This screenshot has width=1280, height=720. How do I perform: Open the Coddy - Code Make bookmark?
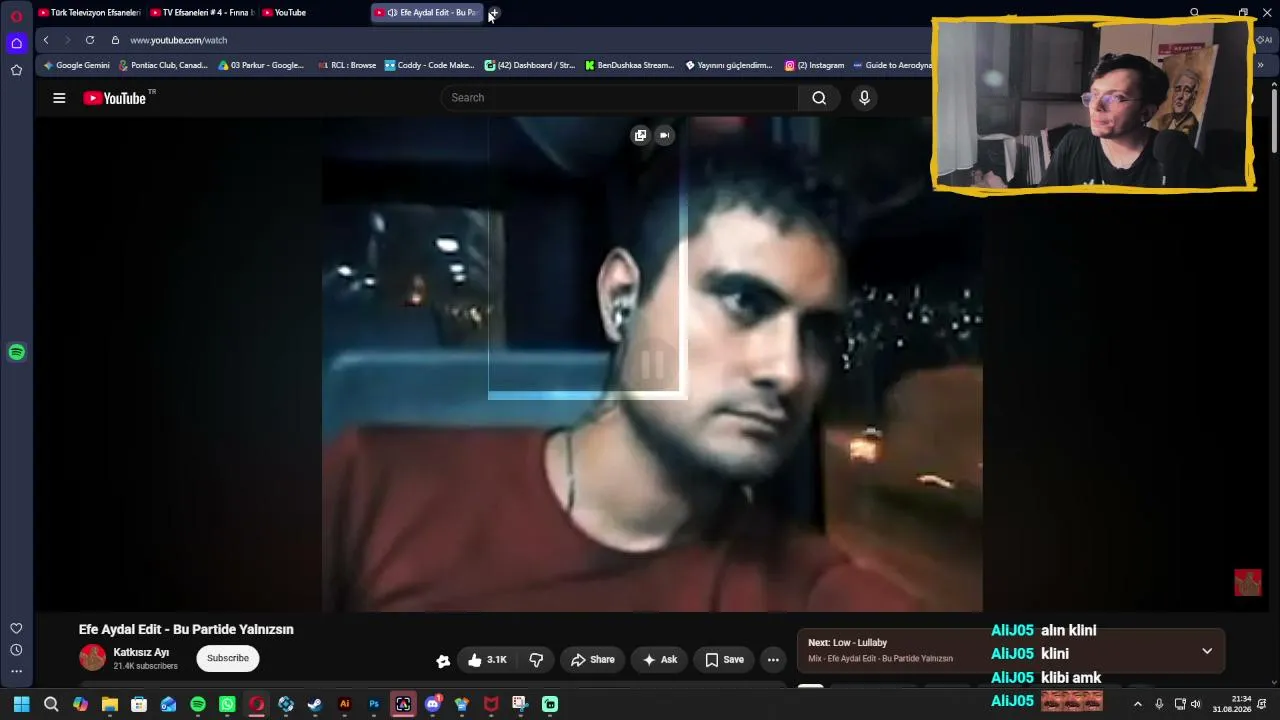tap(430, 65)
